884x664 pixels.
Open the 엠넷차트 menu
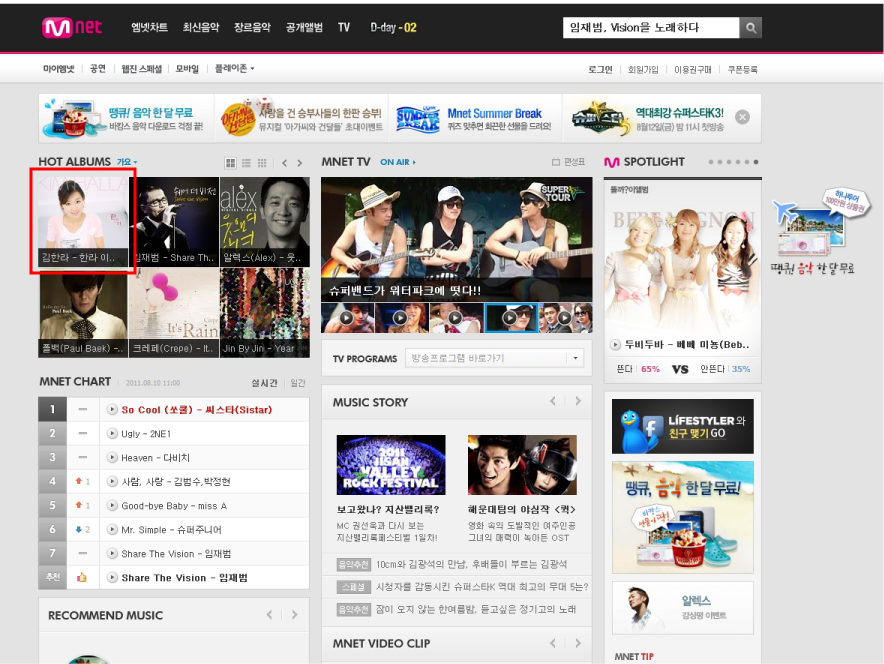click(149, 28)
